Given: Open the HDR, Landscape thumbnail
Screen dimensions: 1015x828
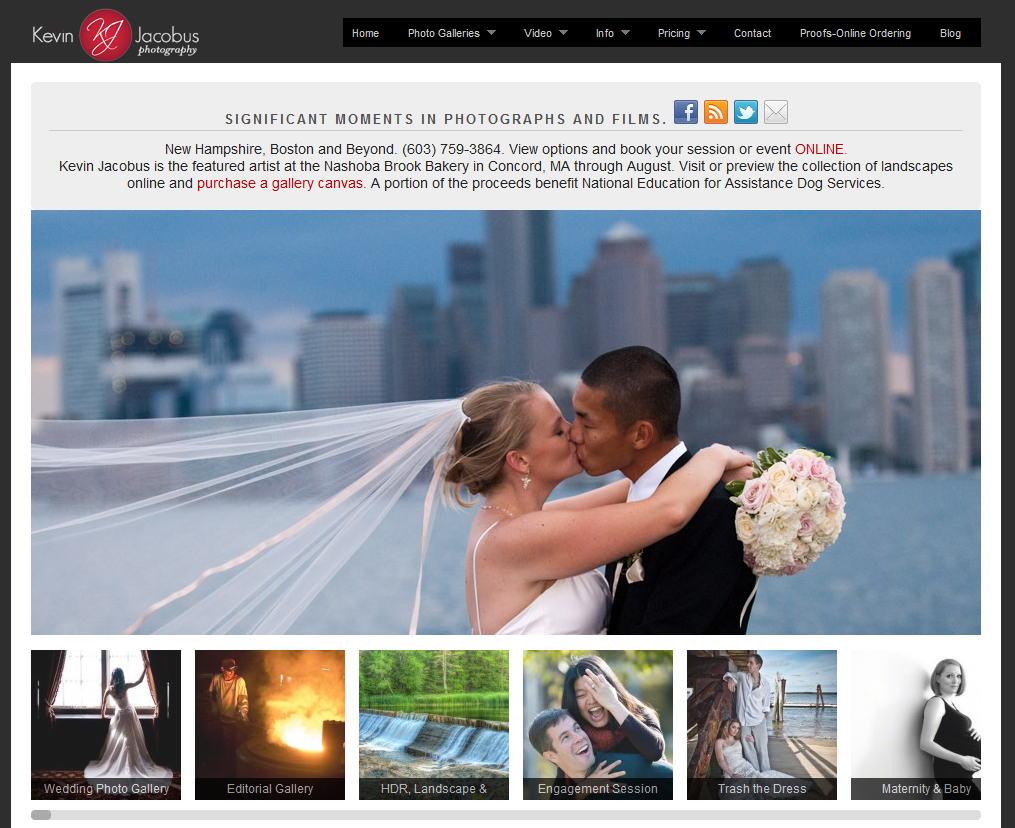Looking at the screenshot, I should coord(434,724).
